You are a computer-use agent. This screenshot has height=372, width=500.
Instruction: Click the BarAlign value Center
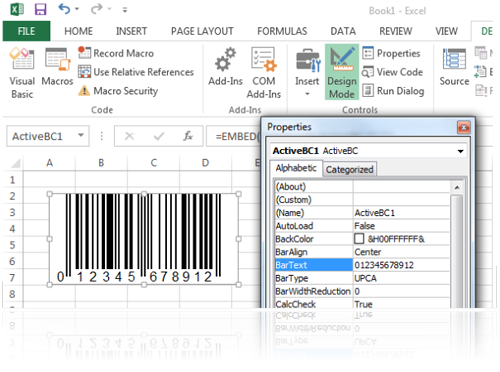pos(401,252)
